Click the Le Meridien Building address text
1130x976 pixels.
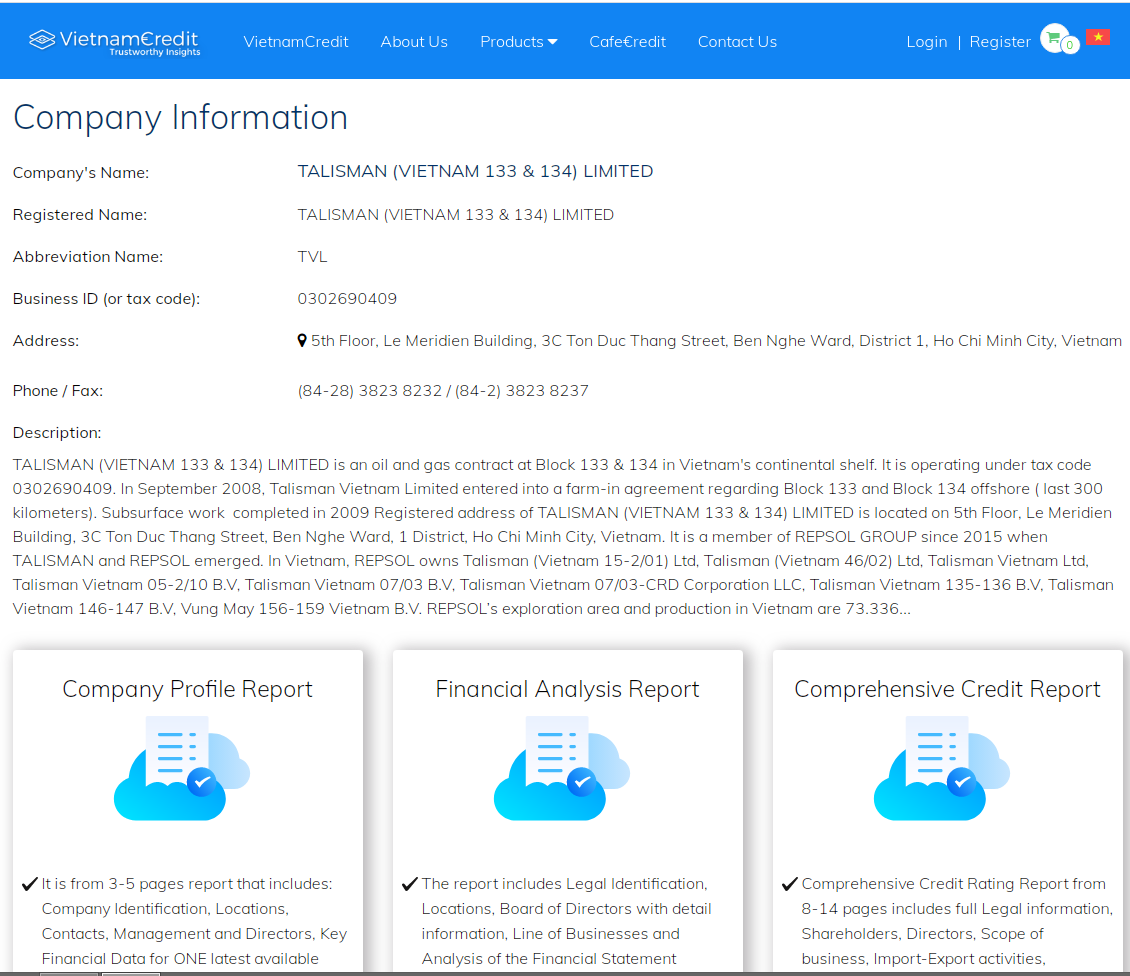point(716,340)
